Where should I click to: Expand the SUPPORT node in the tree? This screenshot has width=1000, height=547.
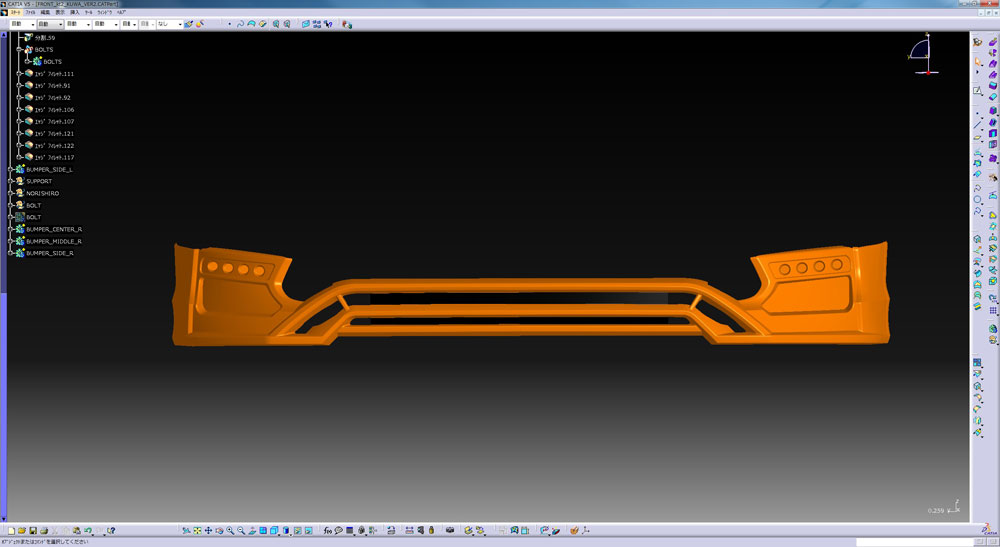pos(11,181)
